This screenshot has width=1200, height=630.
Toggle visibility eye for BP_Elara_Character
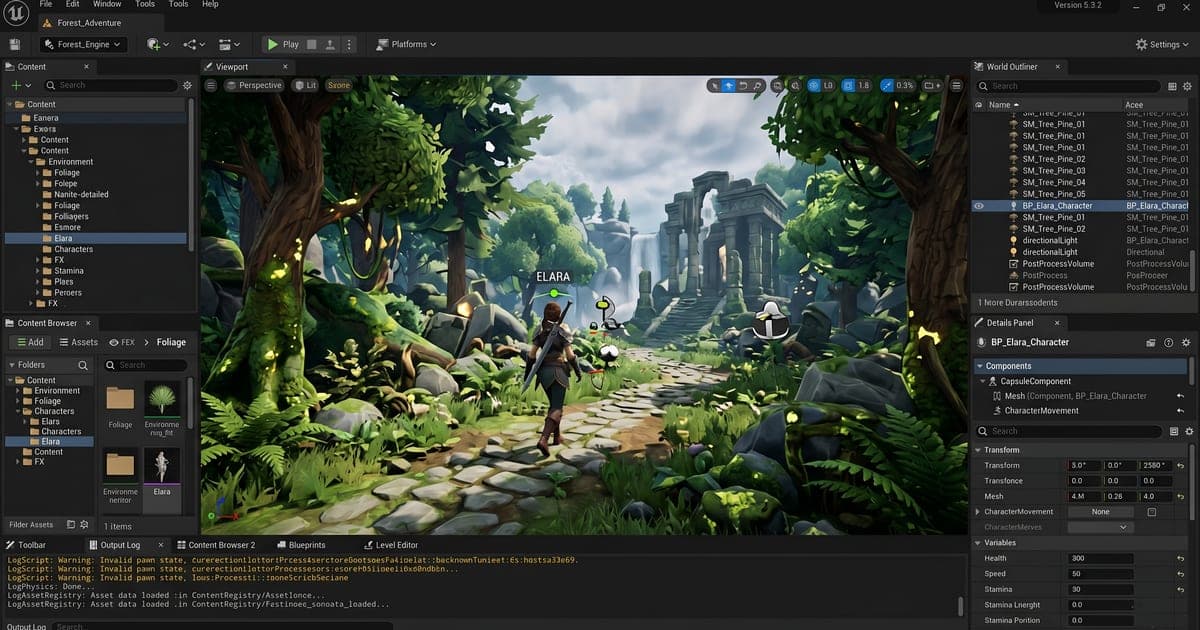(979, 206)
